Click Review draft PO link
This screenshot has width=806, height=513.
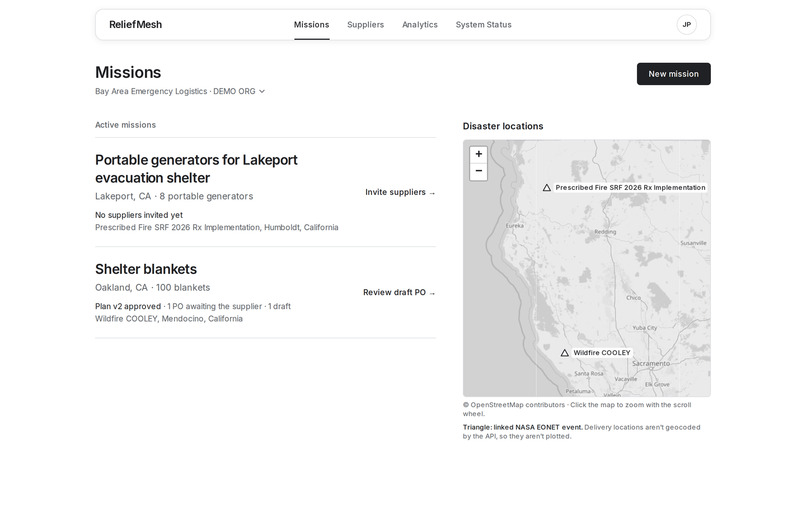point(399,292)
